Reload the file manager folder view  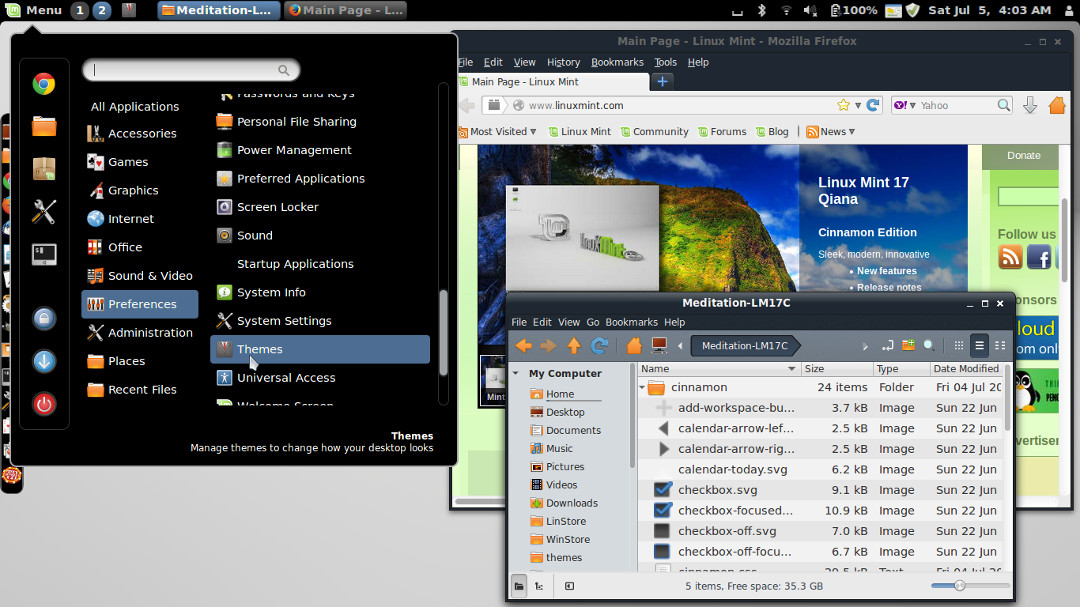tap(599, 346)
